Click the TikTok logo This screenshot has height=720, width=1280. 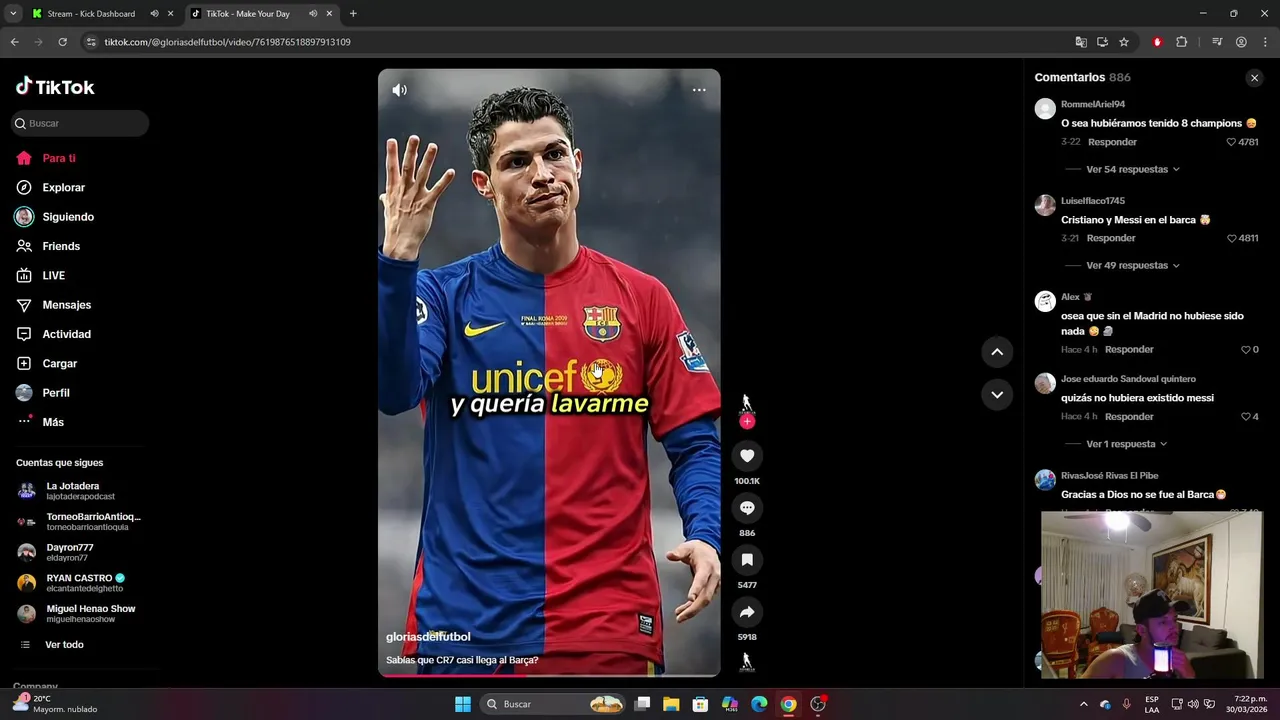55,87
